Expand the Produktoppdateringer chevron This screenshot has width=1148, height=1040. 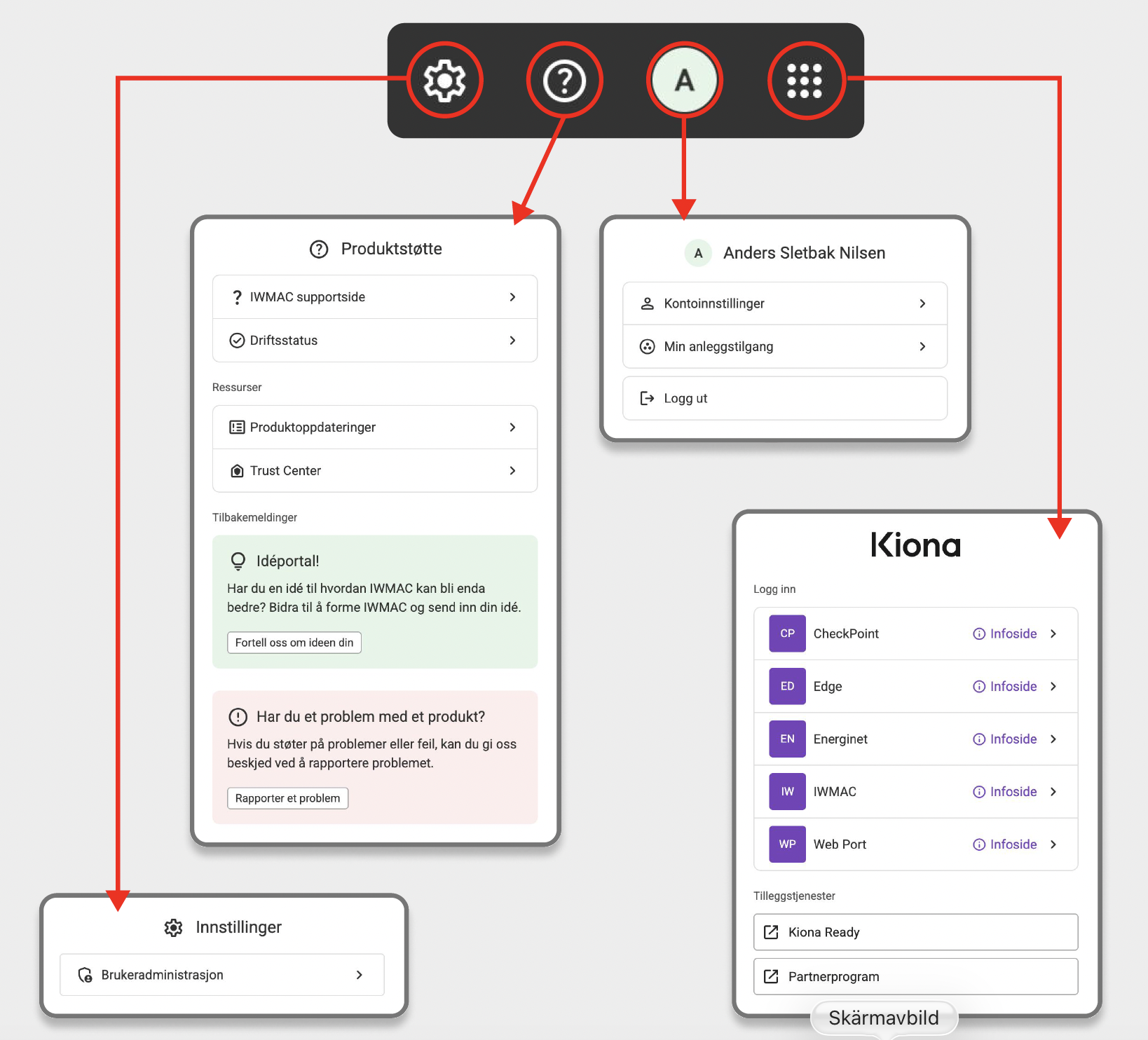click(512, 427)
